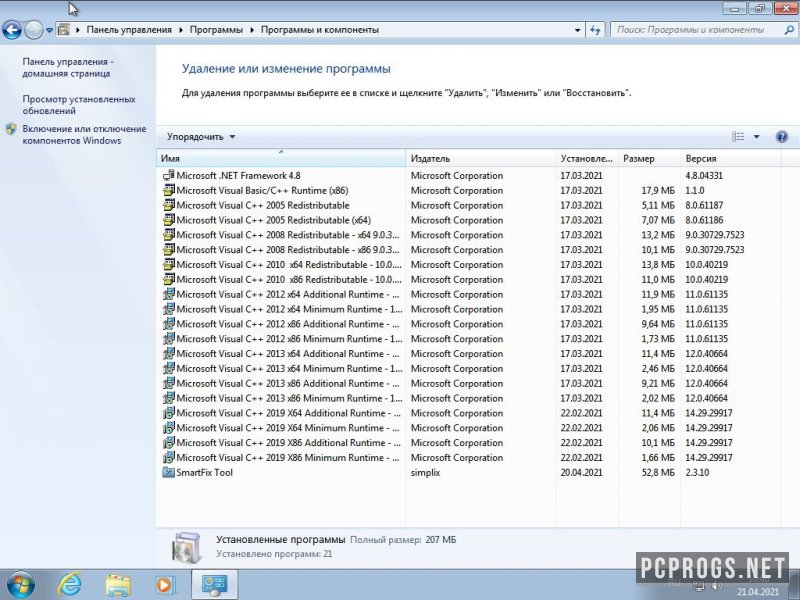Sort by the Установлено date column header

coord(587,159)
